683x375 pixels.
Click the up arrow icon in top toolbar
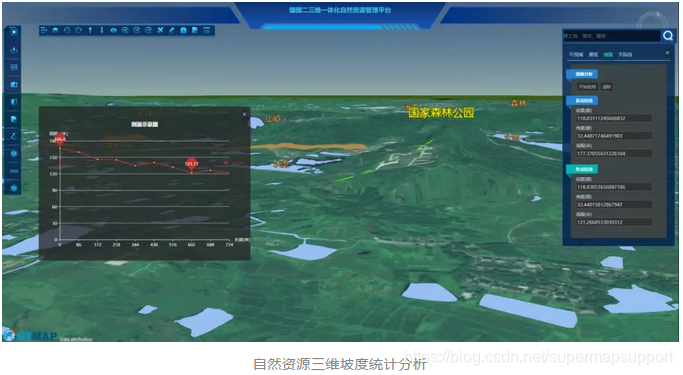(x=90, y=30)
